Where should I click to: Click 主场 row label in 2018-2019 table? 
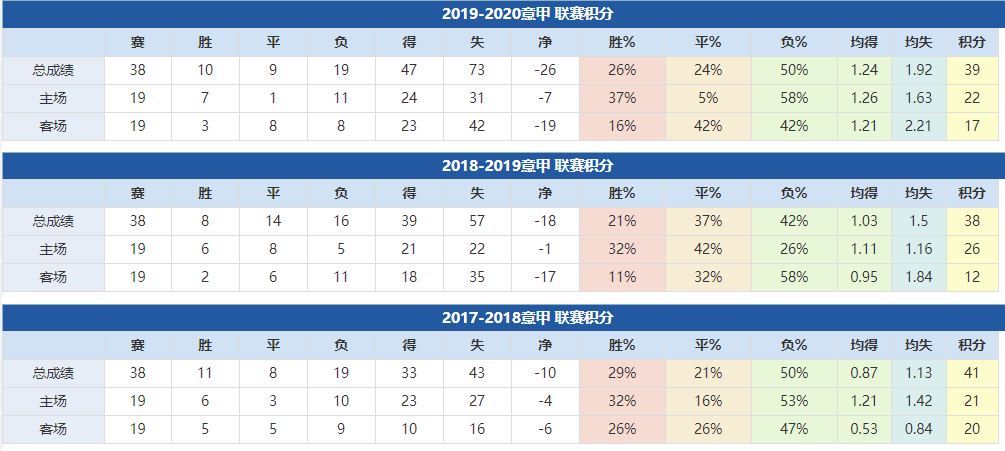53,250
